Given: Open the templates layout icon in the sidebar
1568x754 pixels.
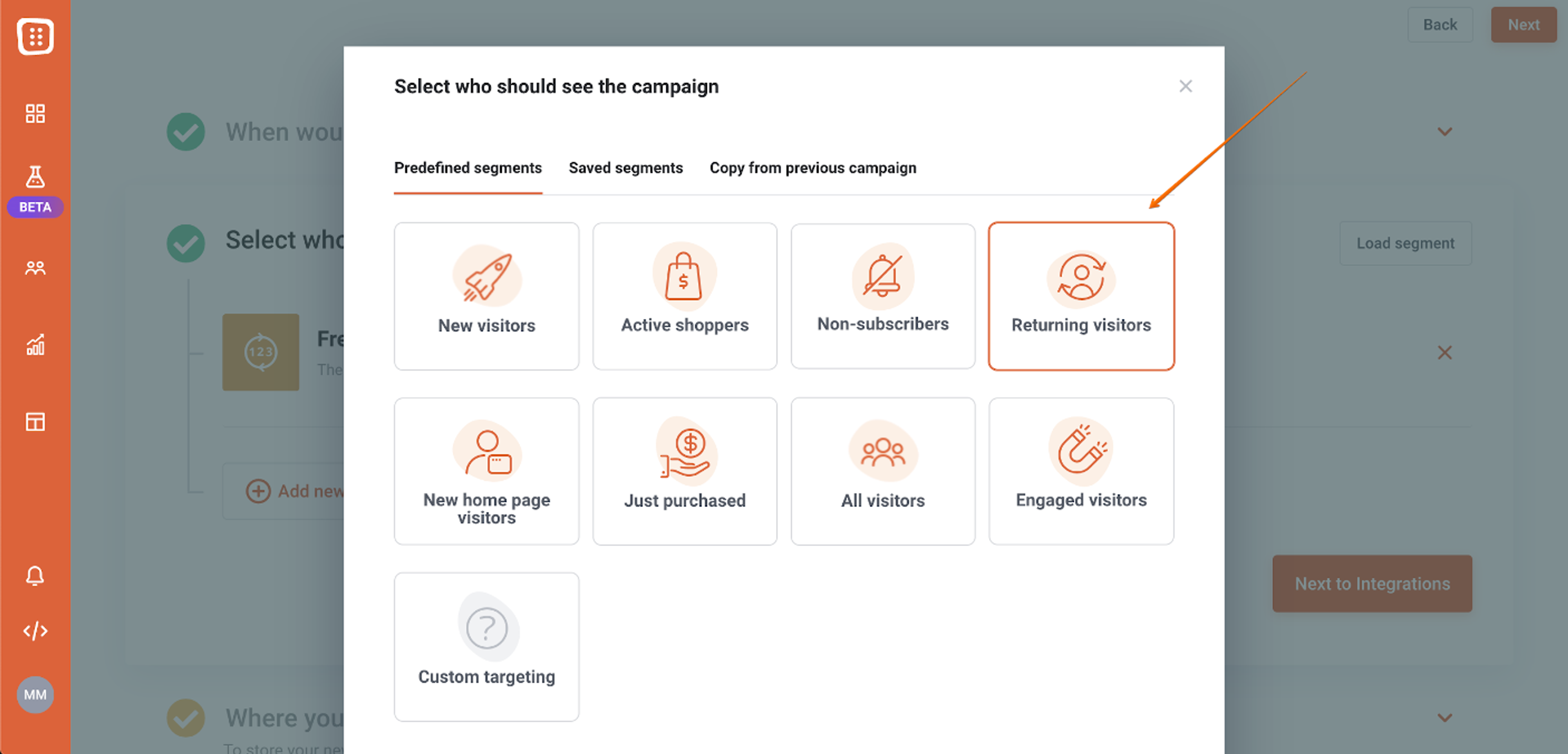Looking at the screenshot, I should (x=35, y=421).
